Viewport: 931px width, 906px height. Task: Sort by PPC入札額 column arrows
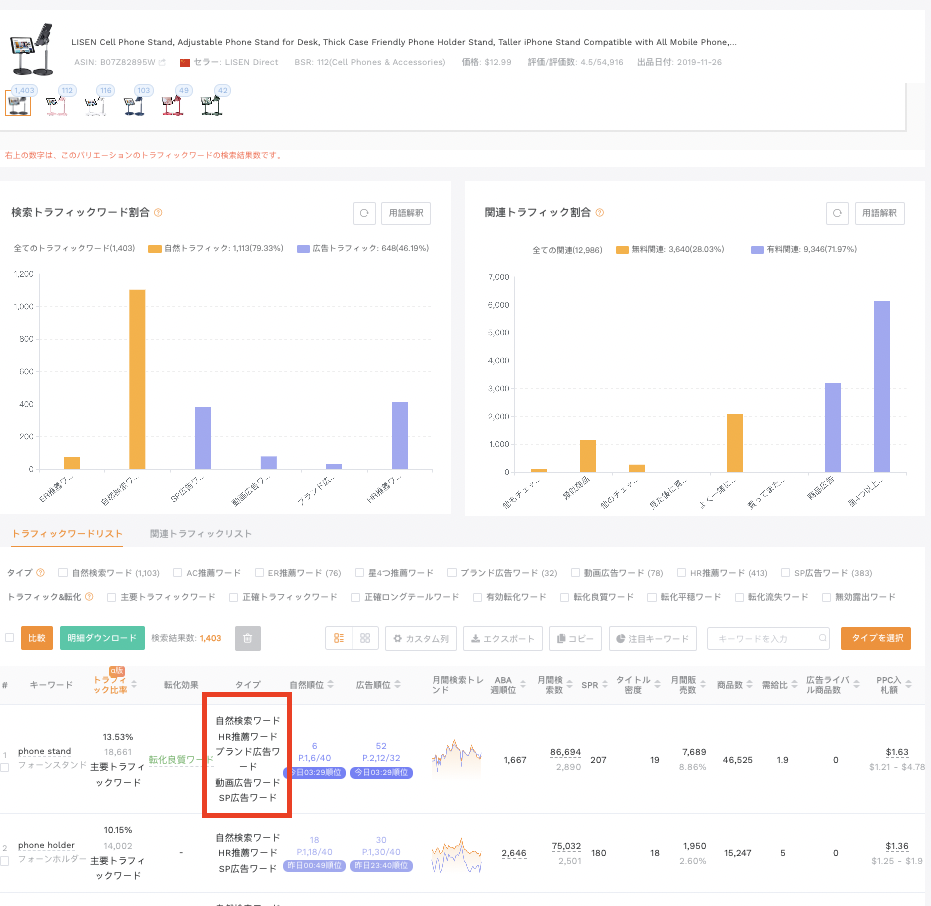coord(908,685)
